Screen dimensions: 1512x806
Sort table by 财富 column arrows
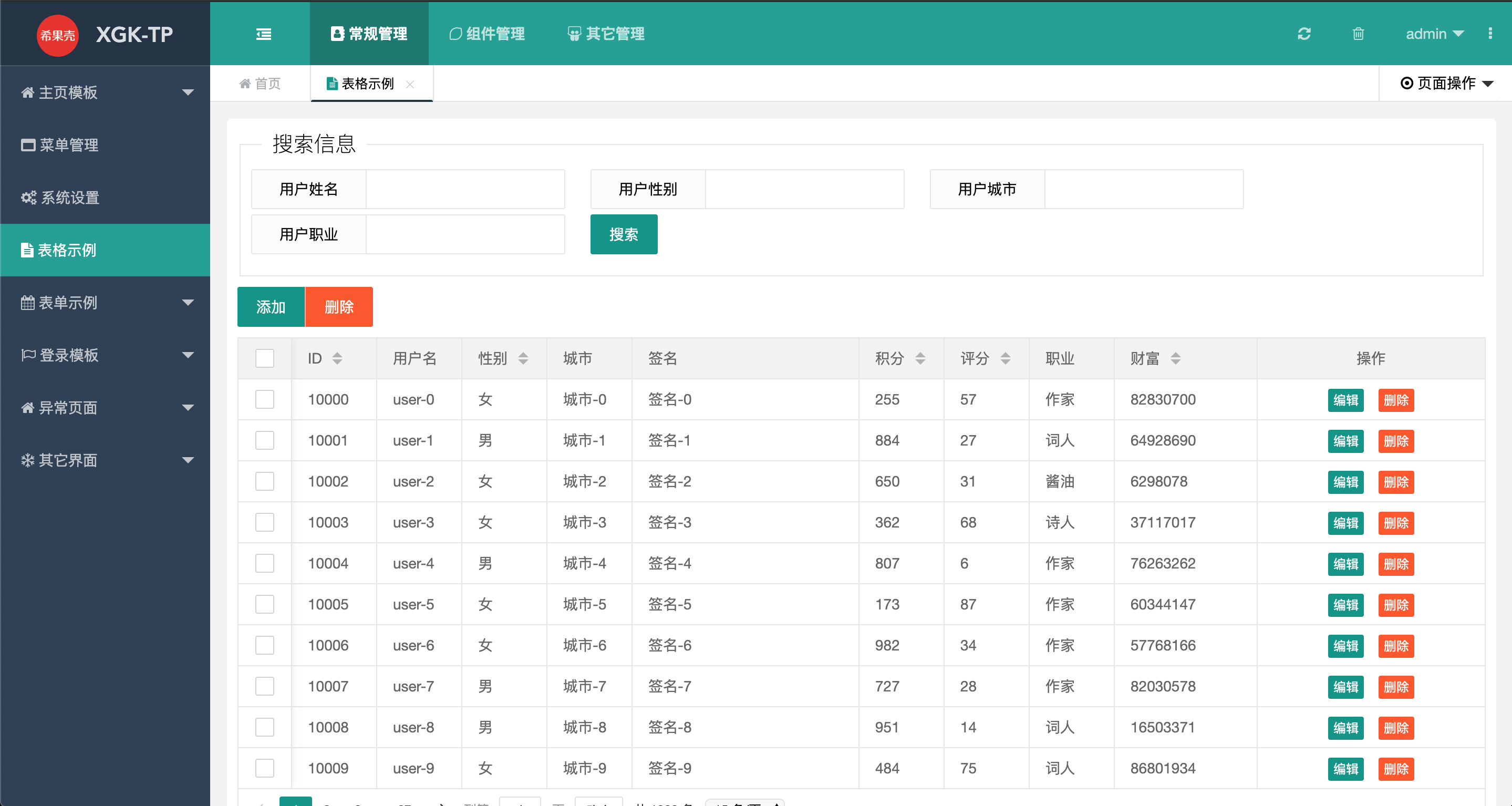(x=1175, y=358)
